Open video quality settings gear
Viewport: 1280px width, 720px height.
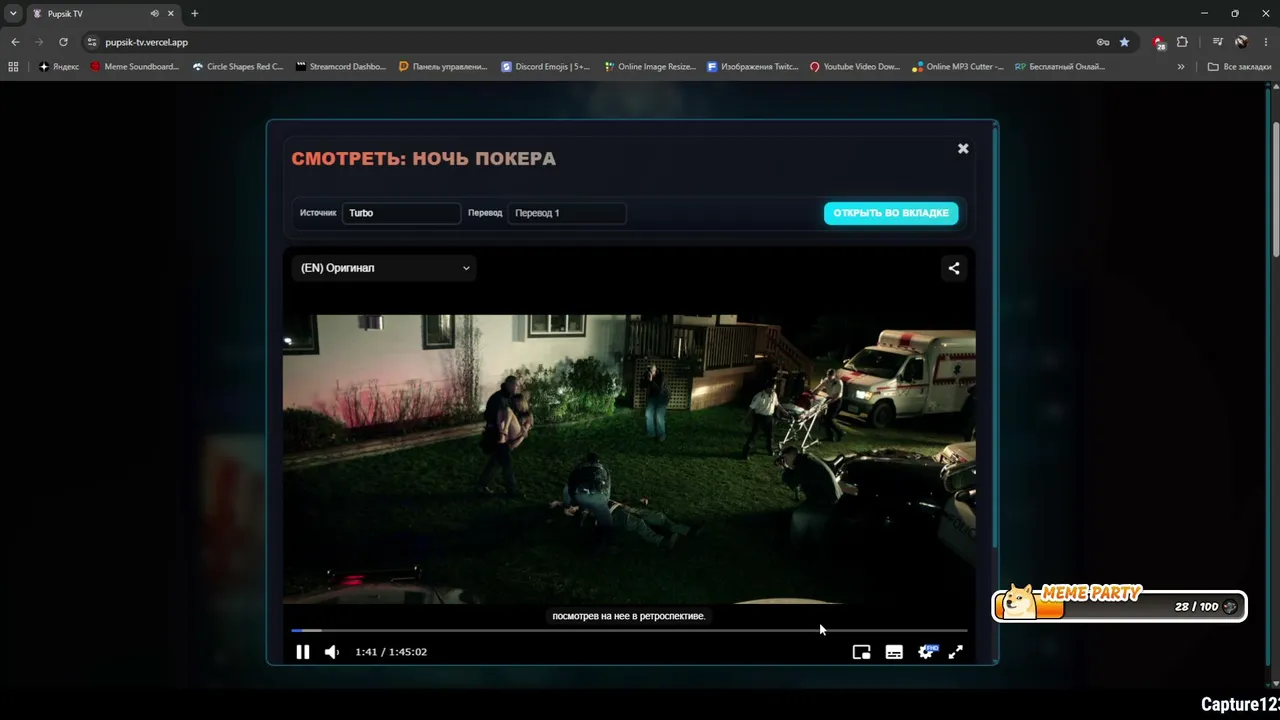point(927,652)
